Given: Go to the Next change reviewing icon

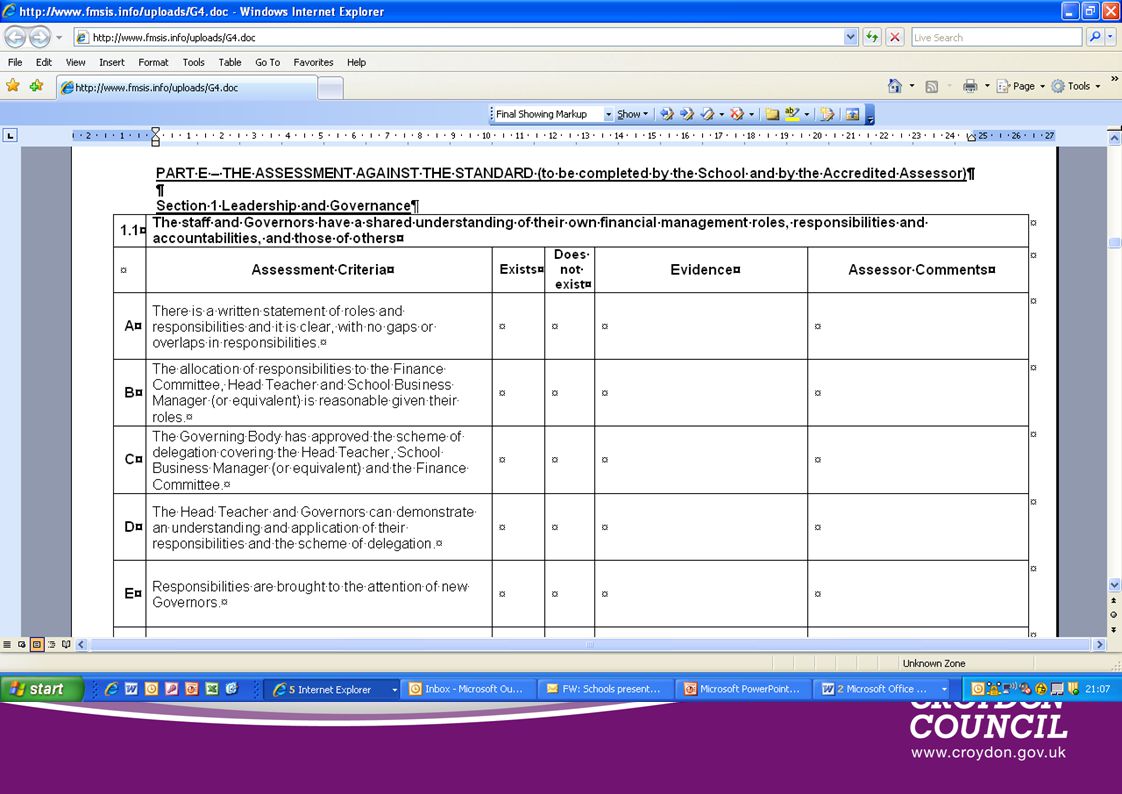Looking at the screenshot, I should click(686, 114).
